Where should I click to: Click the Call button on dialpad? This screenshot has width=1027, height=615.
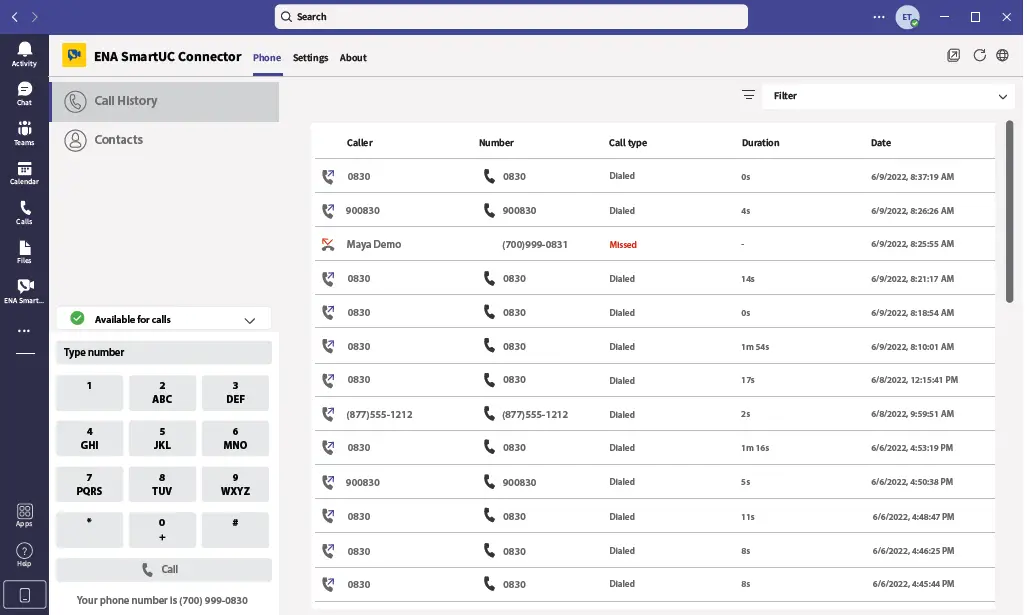(163, 569)
